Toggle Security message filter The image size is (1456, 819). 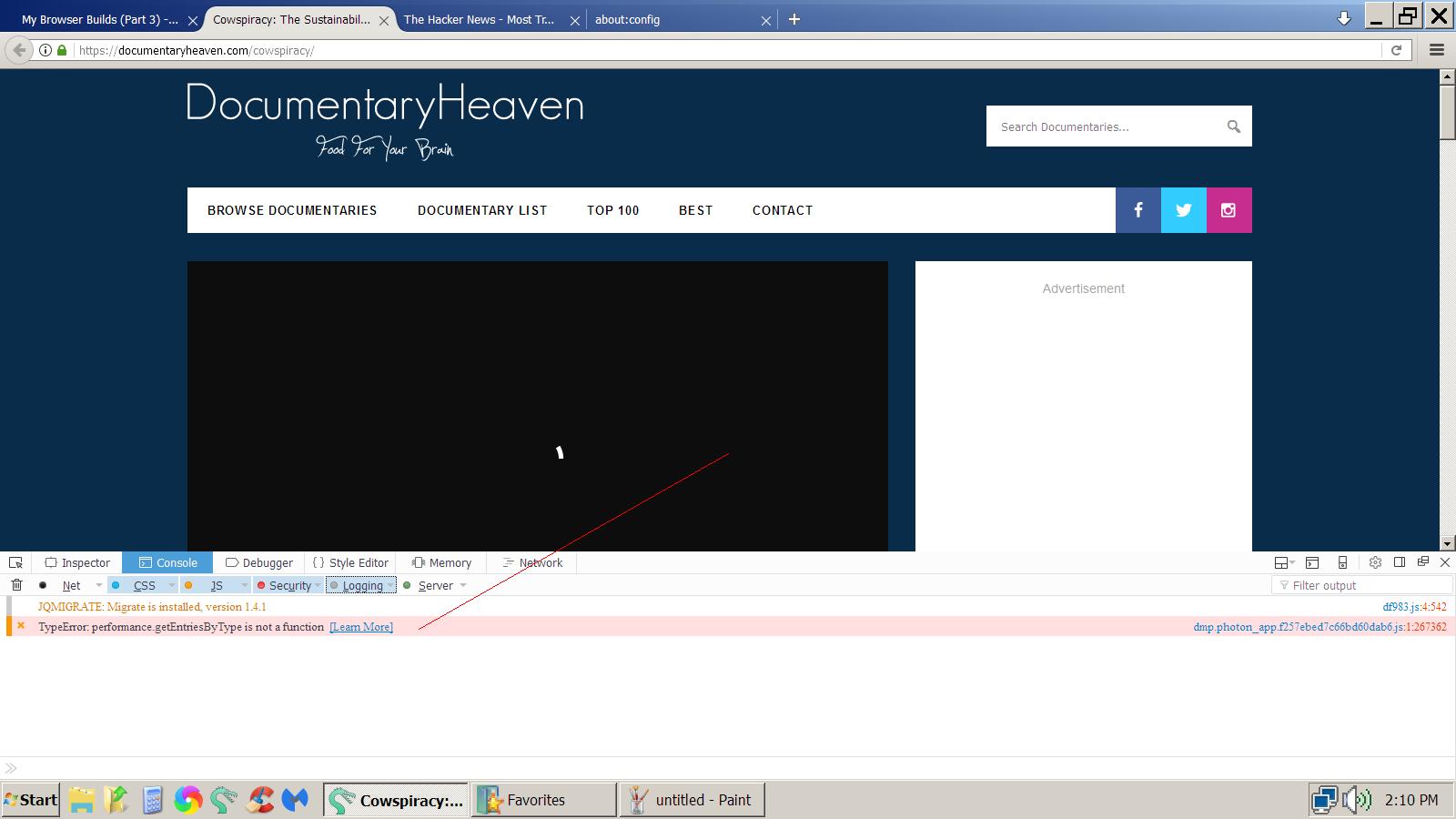pos(289,585)
